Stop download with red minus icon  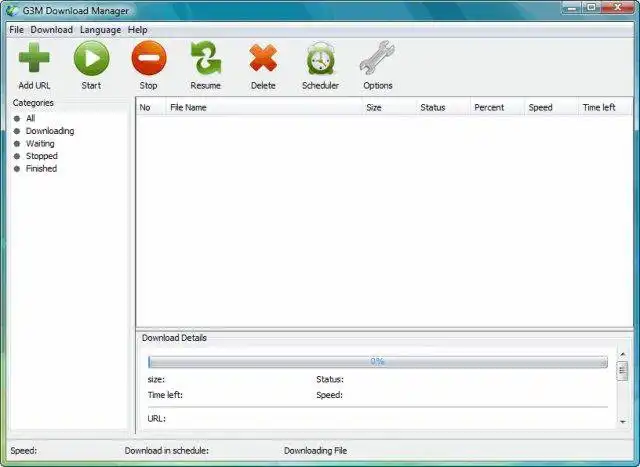(149, 58)
